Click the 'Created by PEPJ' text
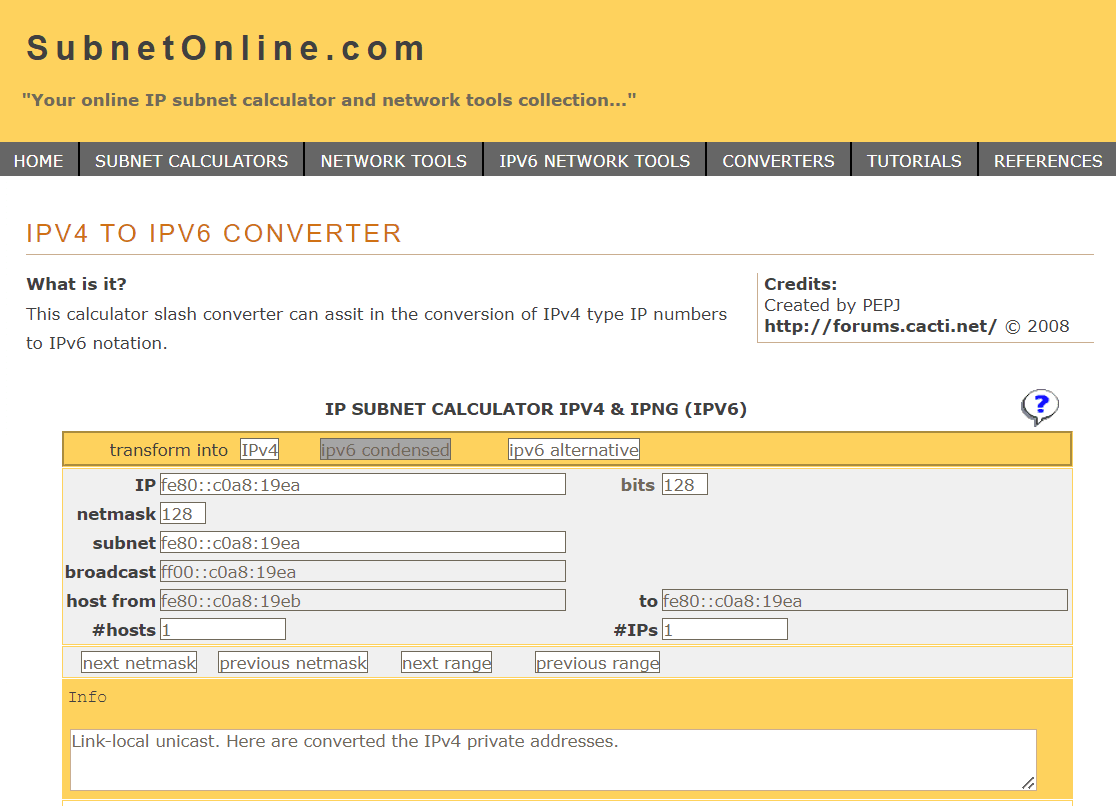 [x=832, y=305]
